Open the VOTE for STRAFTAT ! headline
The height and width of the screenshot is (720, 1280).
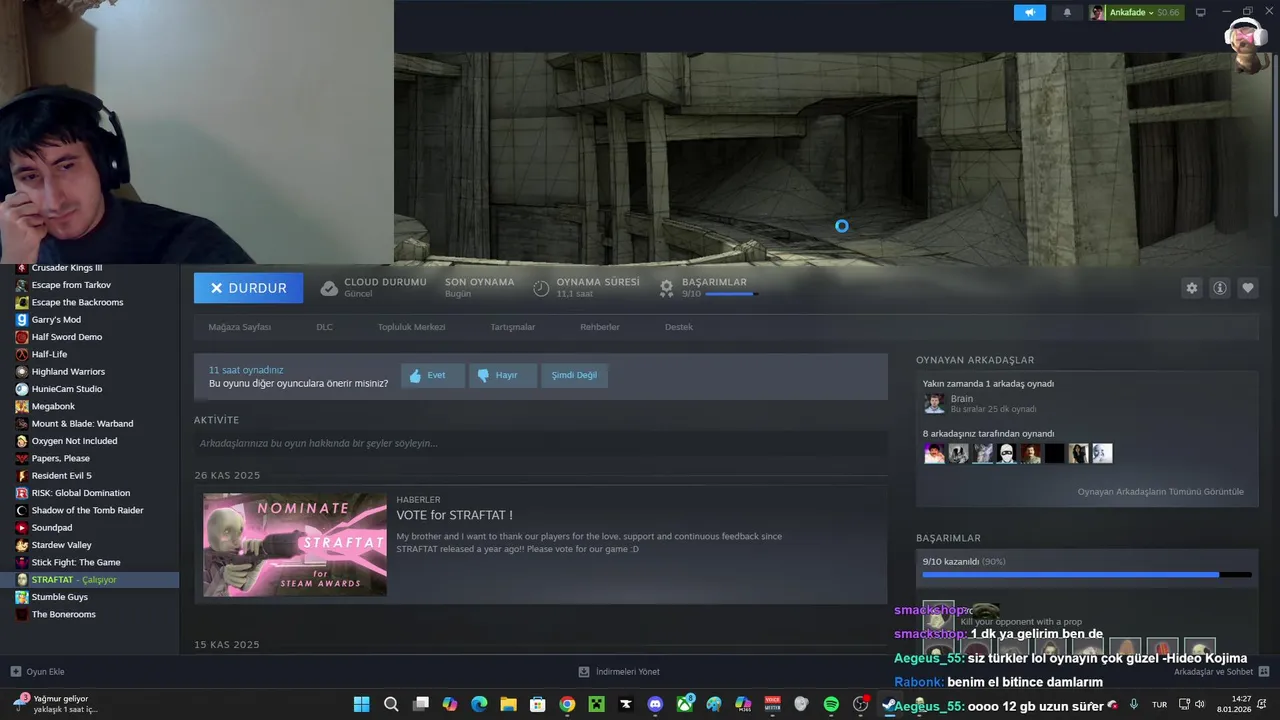[x=454, y=515]
